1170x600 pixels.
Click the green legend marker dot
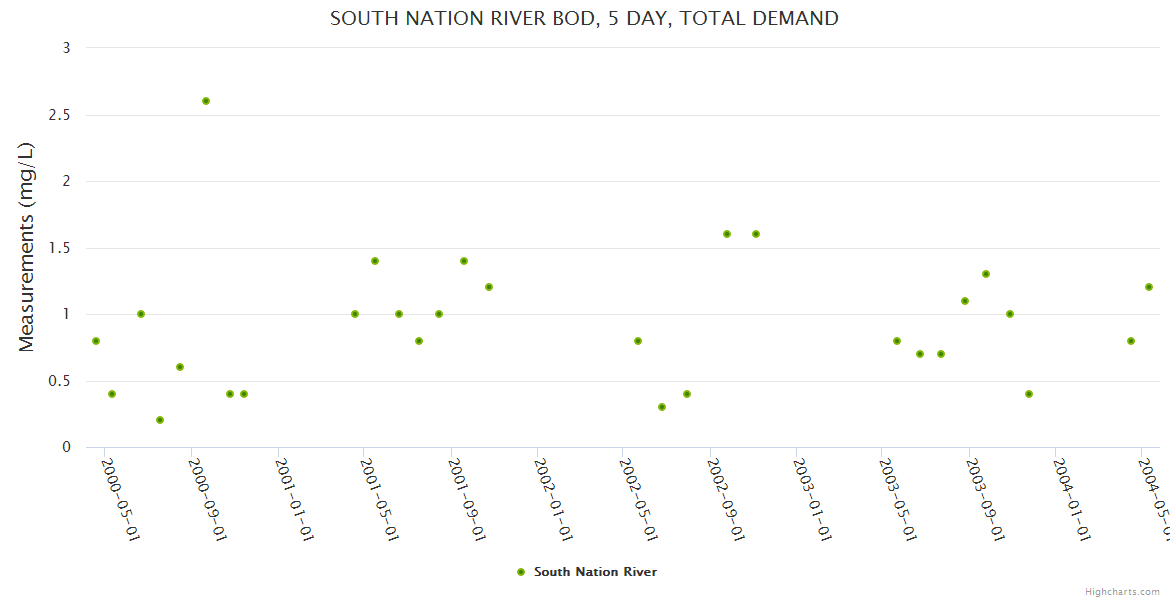point(520,572)
